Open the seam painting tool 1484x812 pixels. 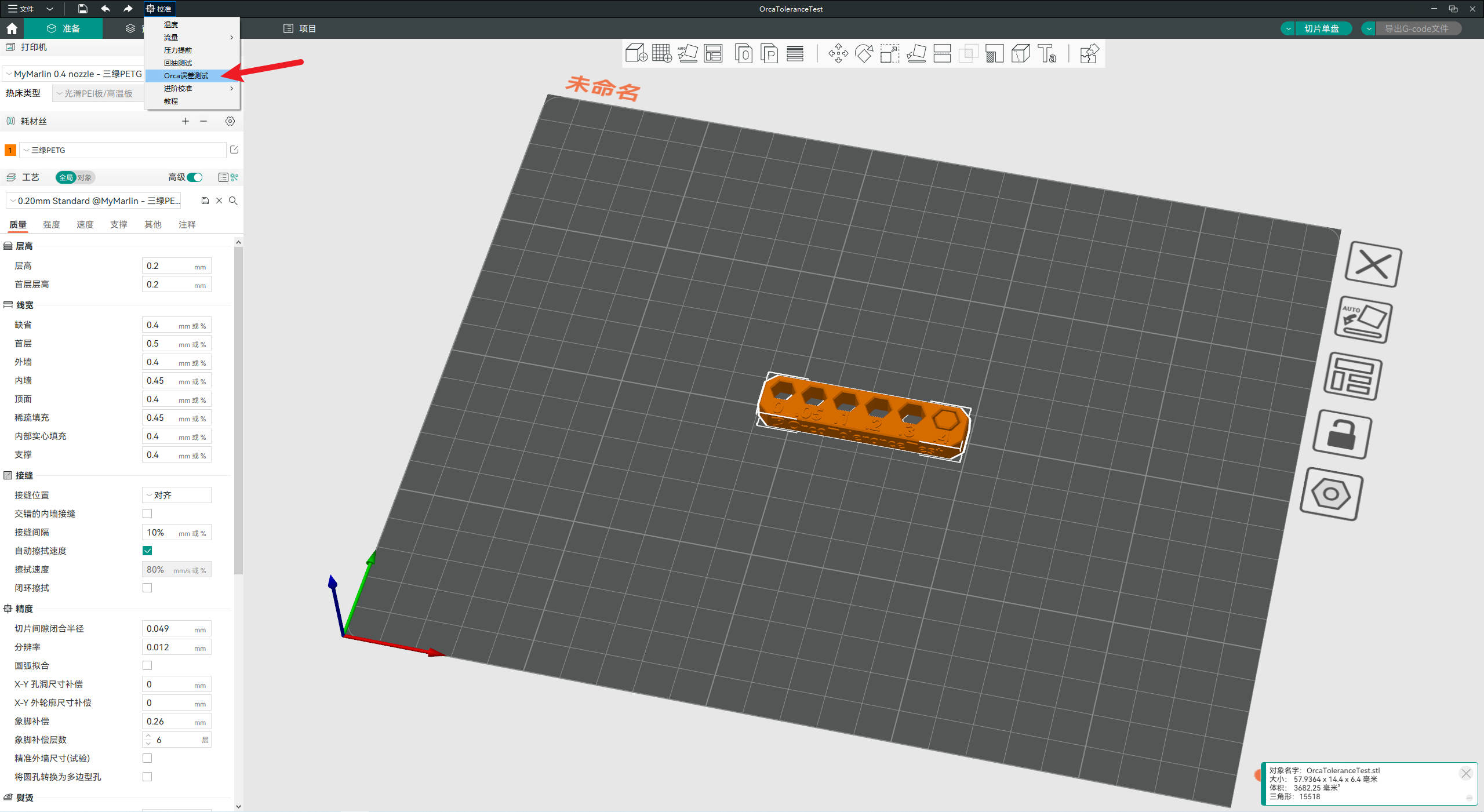pos(1020,53)
